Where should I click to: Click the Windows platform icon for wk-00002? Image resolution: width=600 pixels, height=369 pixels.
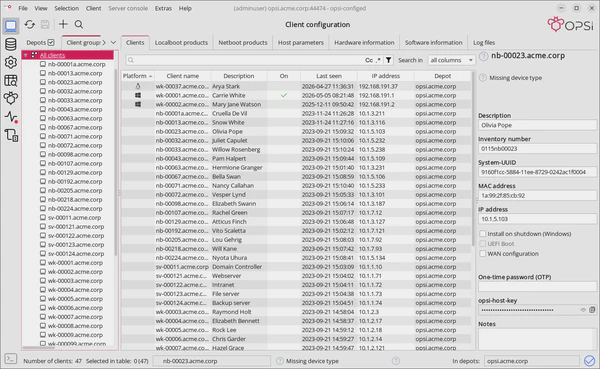138,104
